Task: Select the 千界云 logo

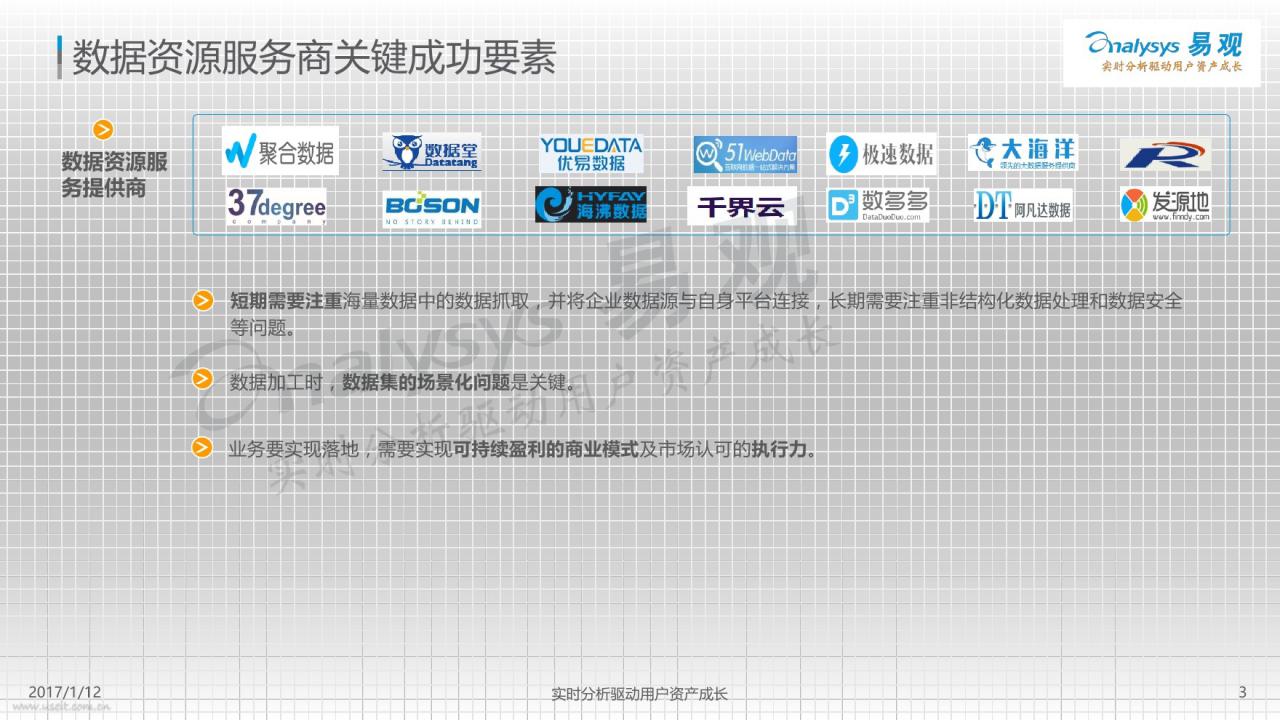Action: coord(741,206)
